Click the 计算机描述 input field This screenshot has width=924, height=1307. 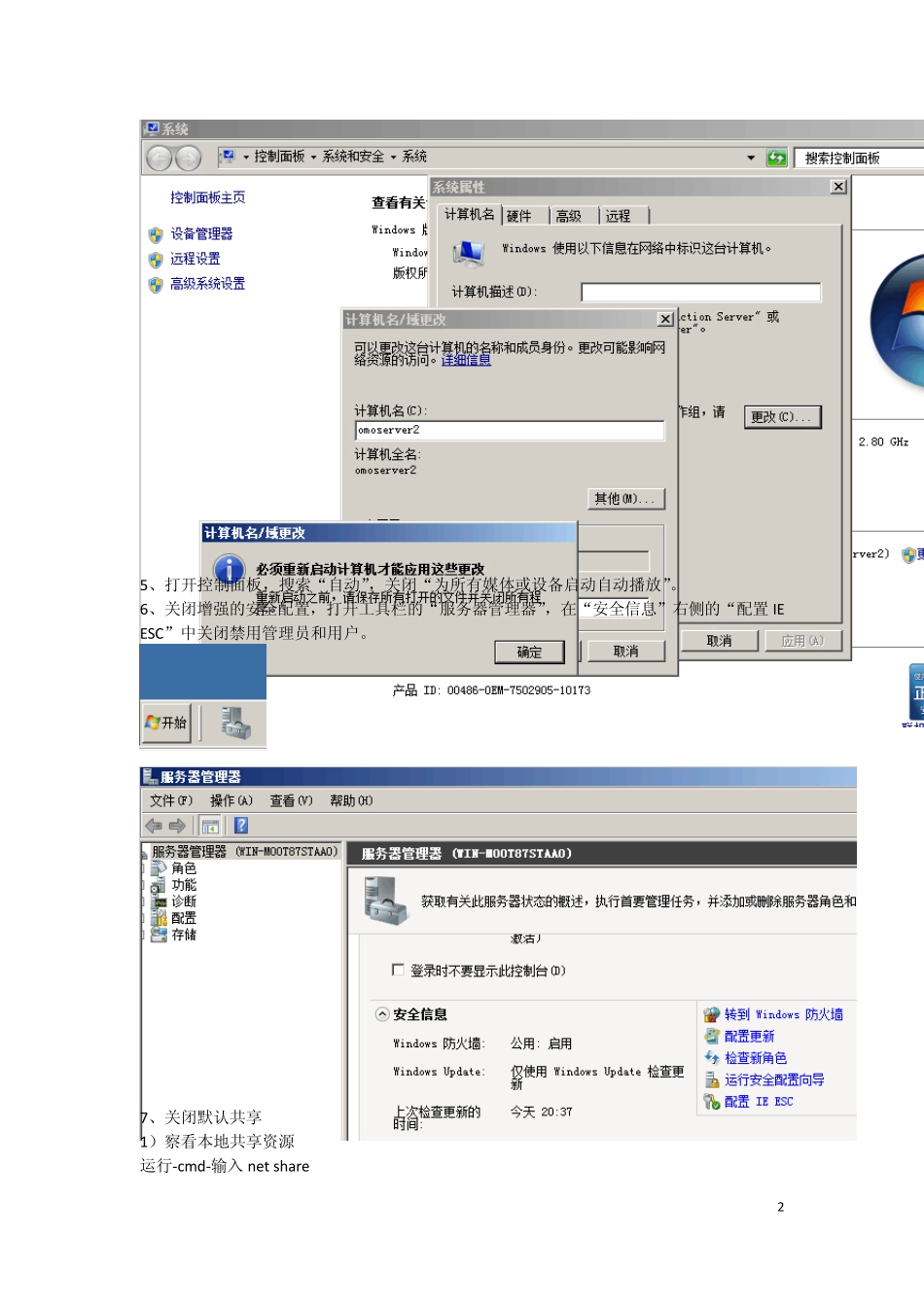point(700,292)
